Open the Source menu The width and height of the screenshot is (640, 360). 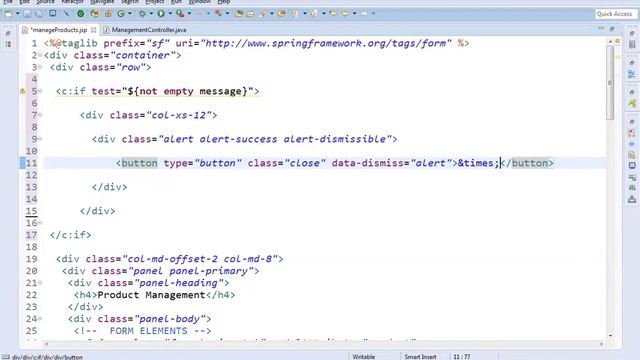pos(45,2)
